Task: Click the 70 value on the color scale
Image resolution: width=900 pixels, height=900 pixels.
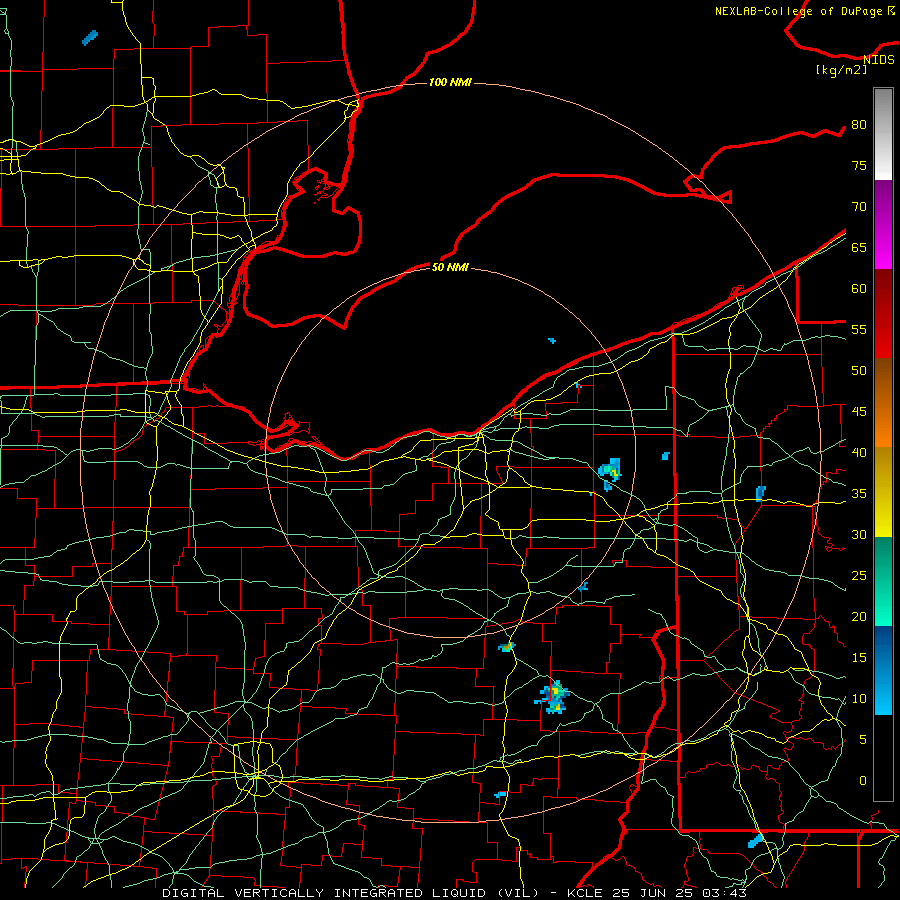Action: 859,207
